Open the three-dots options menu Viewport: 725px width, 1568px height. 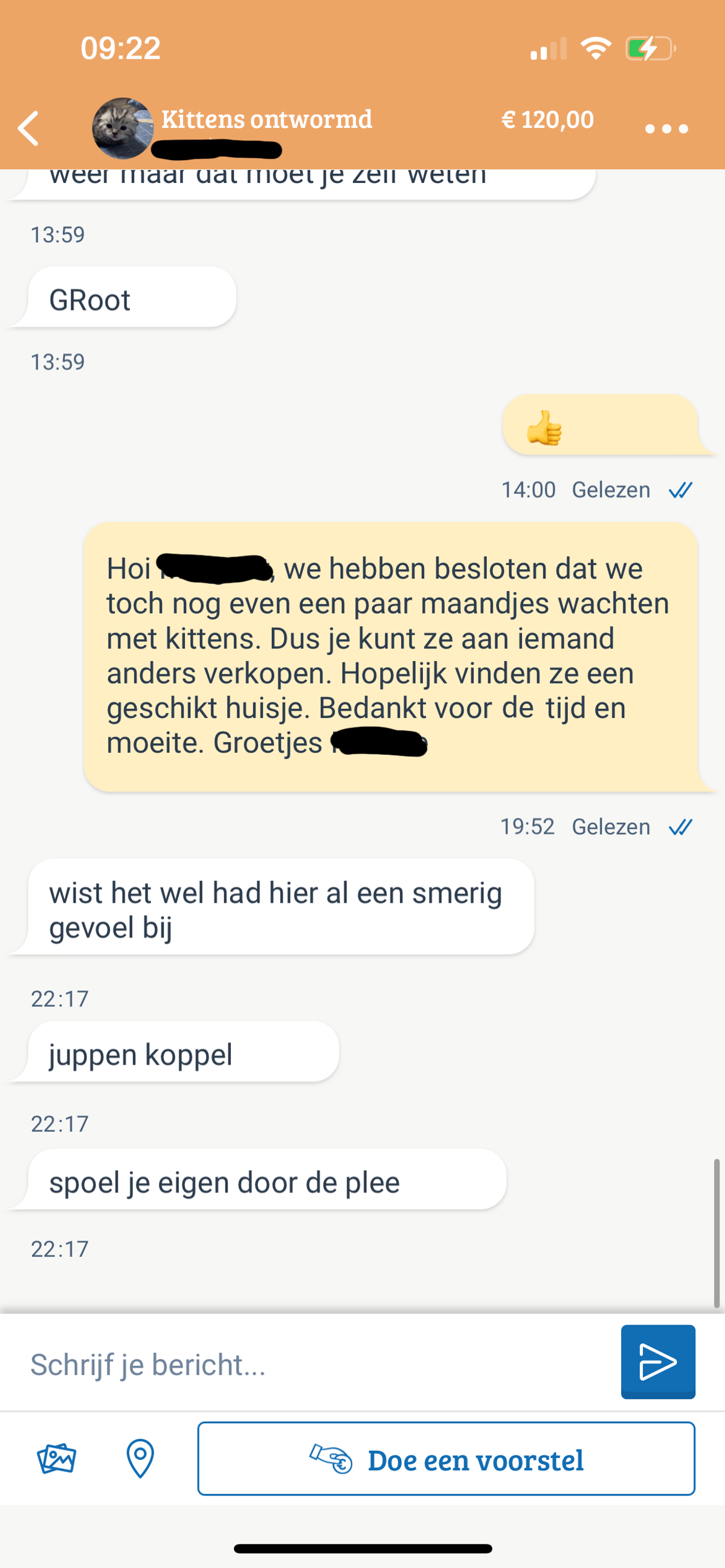(x=666, y=129)
